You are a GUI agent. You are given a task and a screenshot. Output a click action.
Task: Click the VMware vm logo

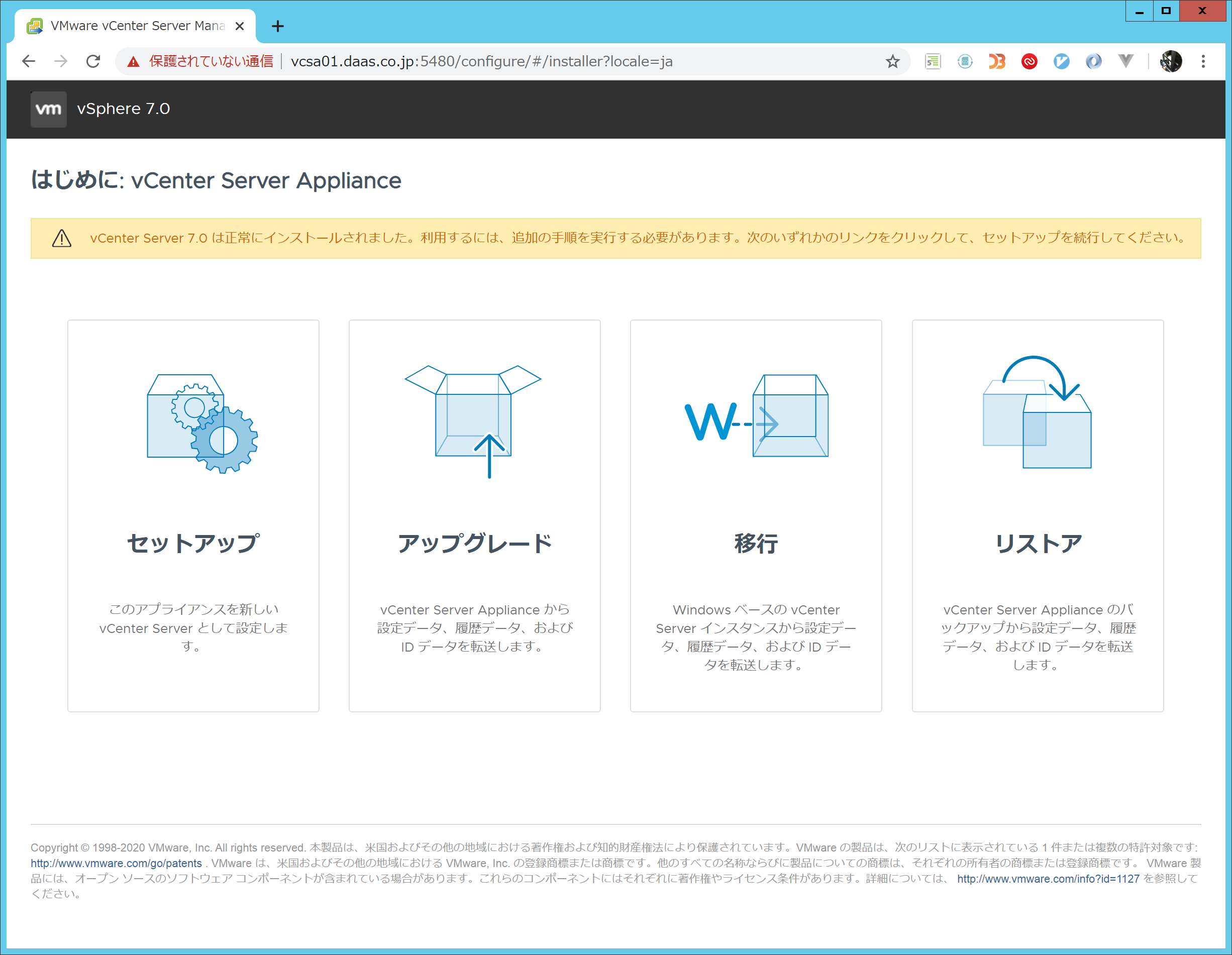click(49, 109)
